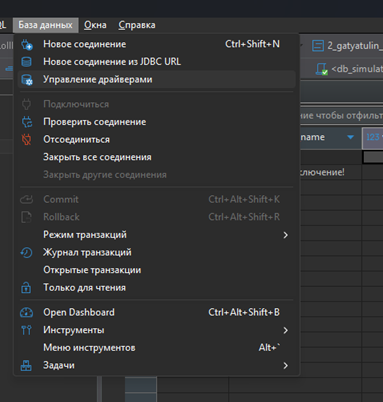Expand the Задачи submenu arrow
383x402 pixels.
285,366
